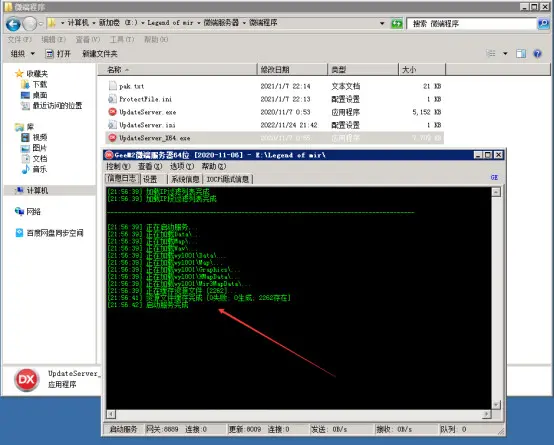The width and height of the screenshot is (554, 445).
Task: Expand the address bar history dropdown
Action: [x=382, y=24]
